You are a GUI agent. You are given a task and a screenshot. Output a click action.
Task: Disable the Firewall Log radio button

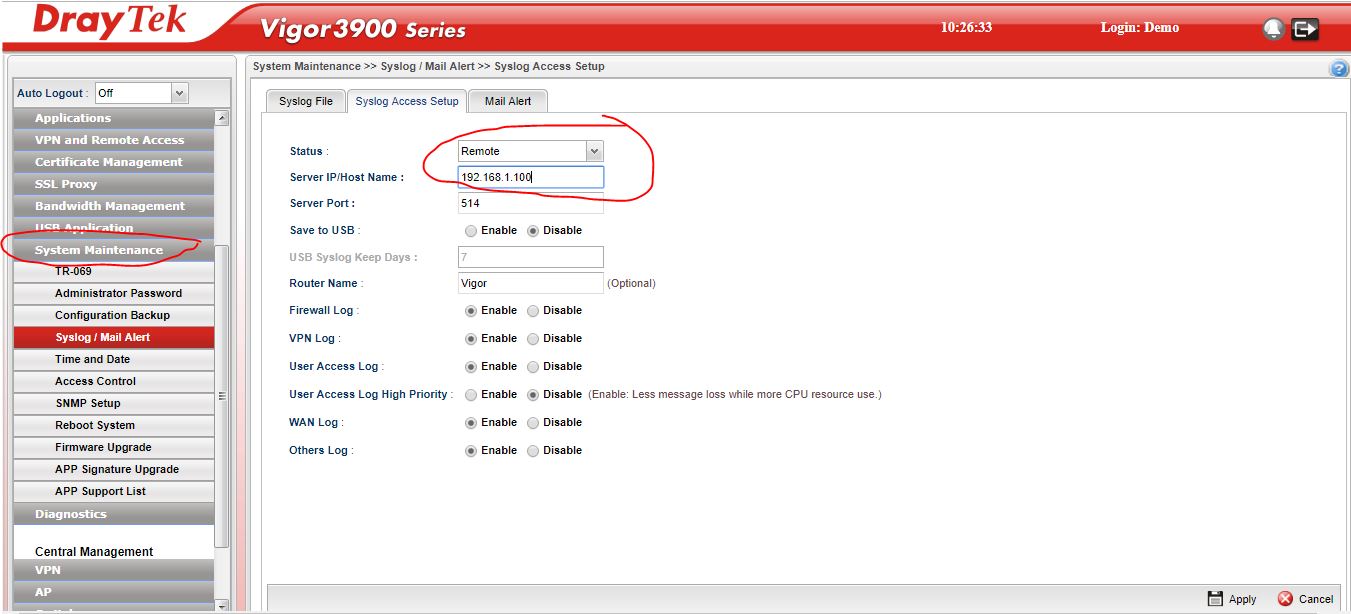pos(533,311)
